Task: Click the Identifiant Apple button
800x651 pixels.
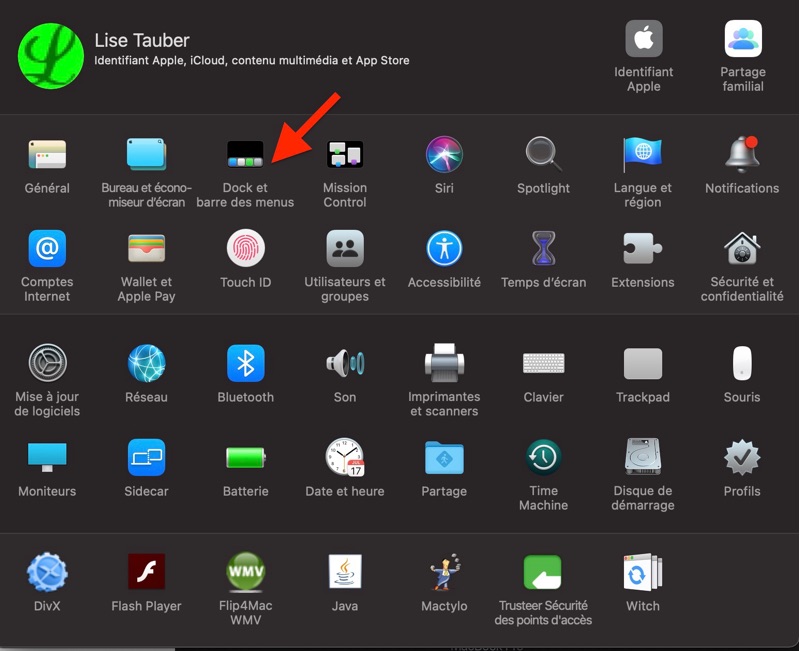Action: 644,40
